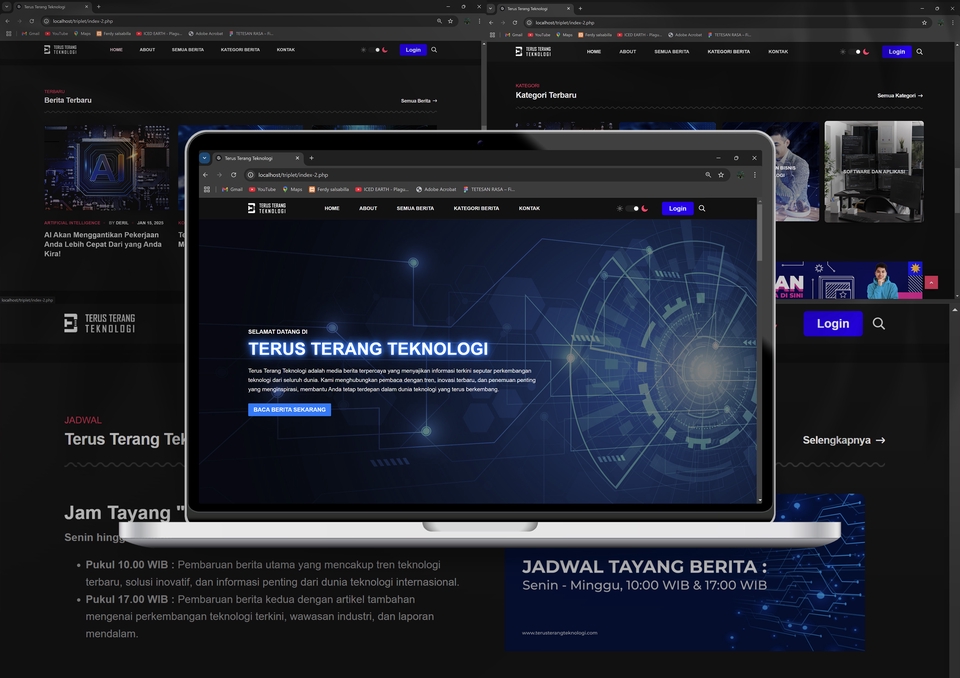
Task: Open the Maps bookmark in the laptop browser
Action: click(292, 189)
